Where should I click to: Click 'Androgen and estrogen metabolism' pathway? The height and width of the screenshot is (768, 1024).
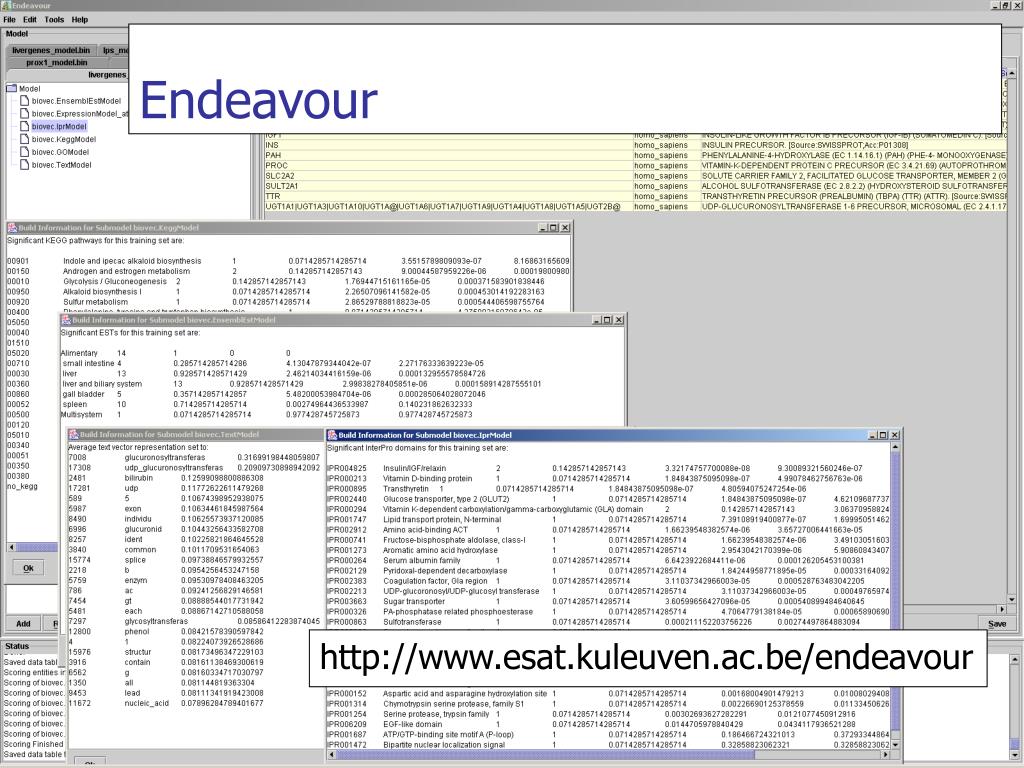tap(127, 271)
